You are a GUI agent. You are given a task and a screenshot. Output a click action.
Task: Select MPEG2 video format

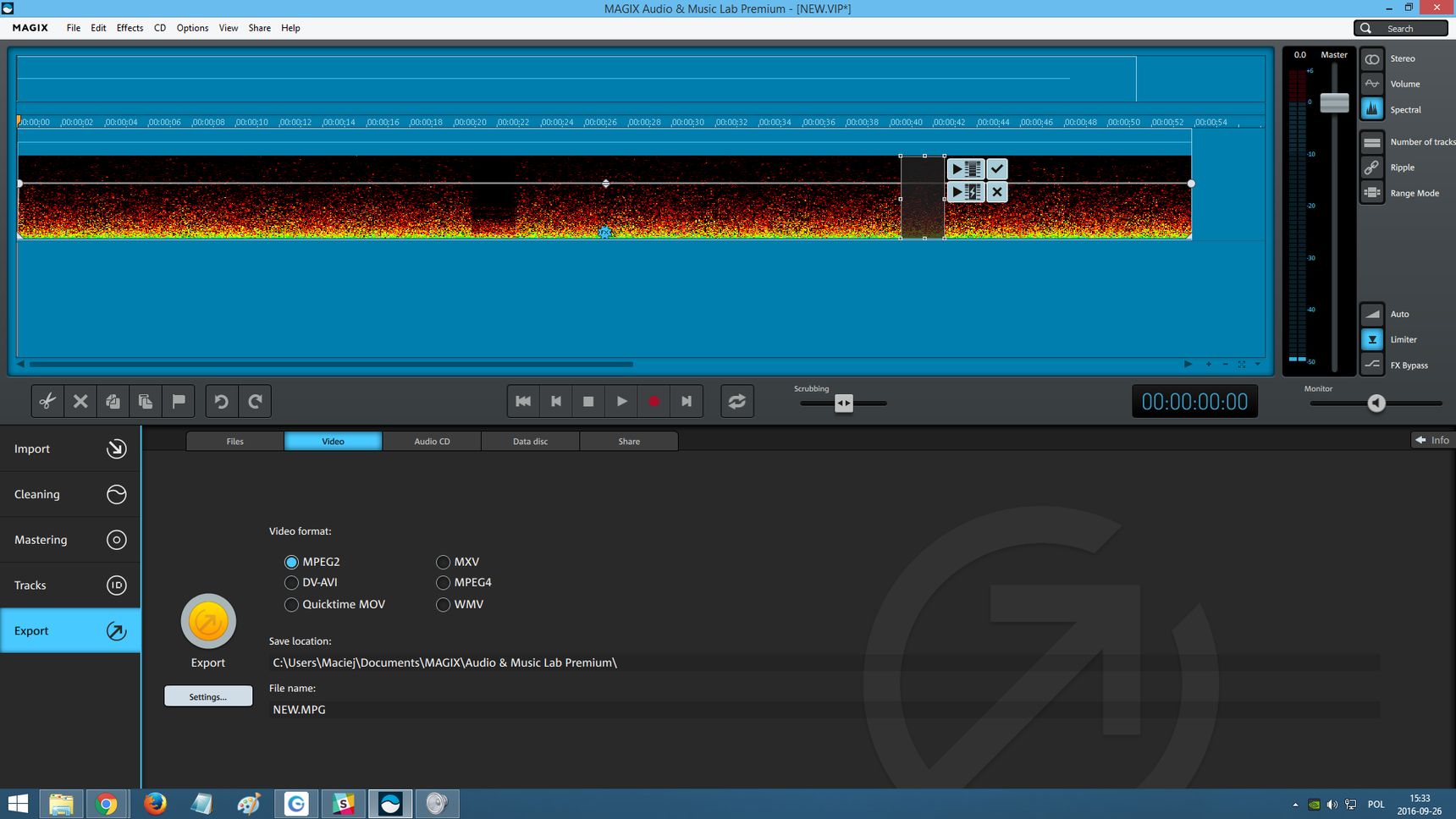pos(291,562)
